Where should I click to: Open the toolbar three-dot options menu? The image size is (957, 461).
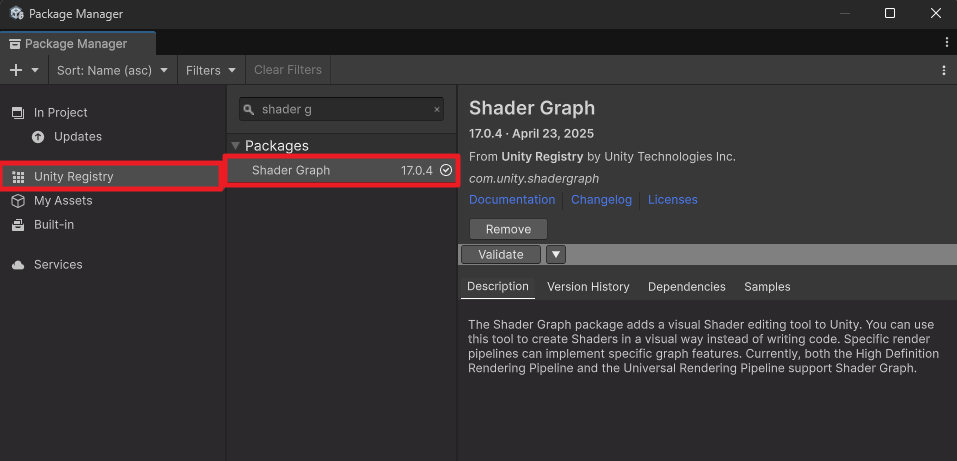944,70
